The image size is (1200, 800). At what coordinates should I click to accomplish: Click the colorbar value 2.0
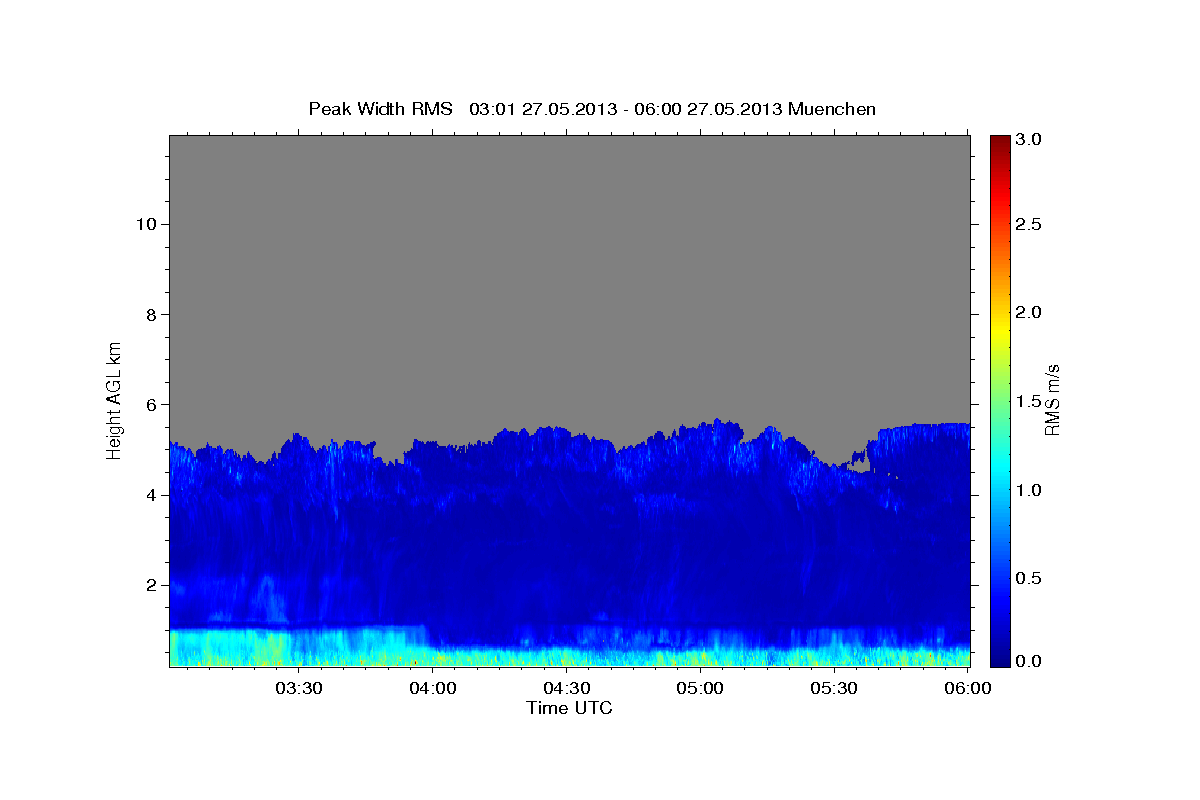click(x=1031, y=313)
